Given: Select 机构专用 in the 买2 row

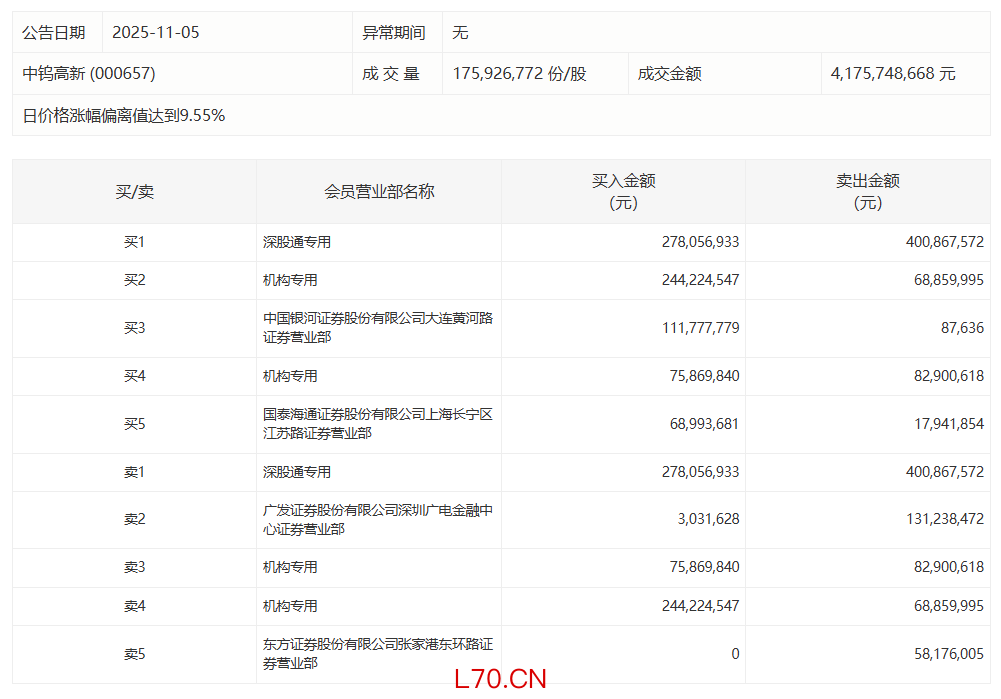Looking at the screenshot, I should (290, 281).
